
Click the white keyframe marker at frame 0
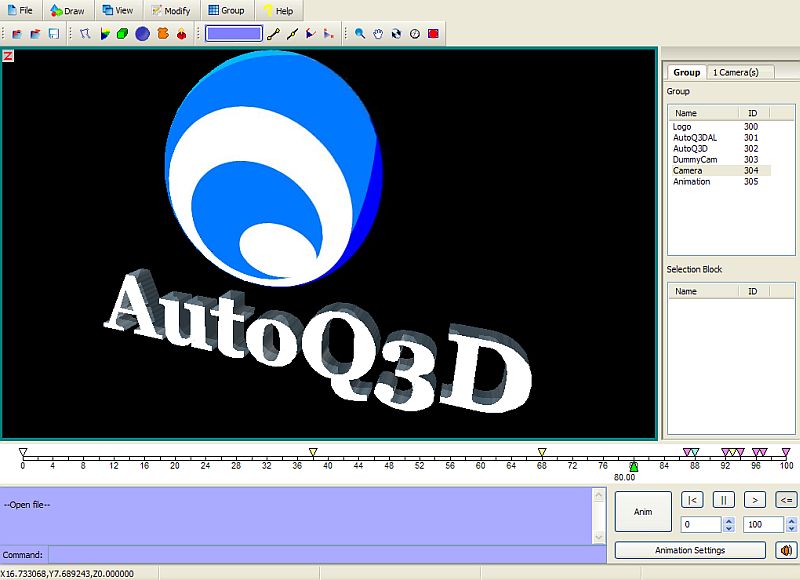pyautogui.click(x=22, y=452)
